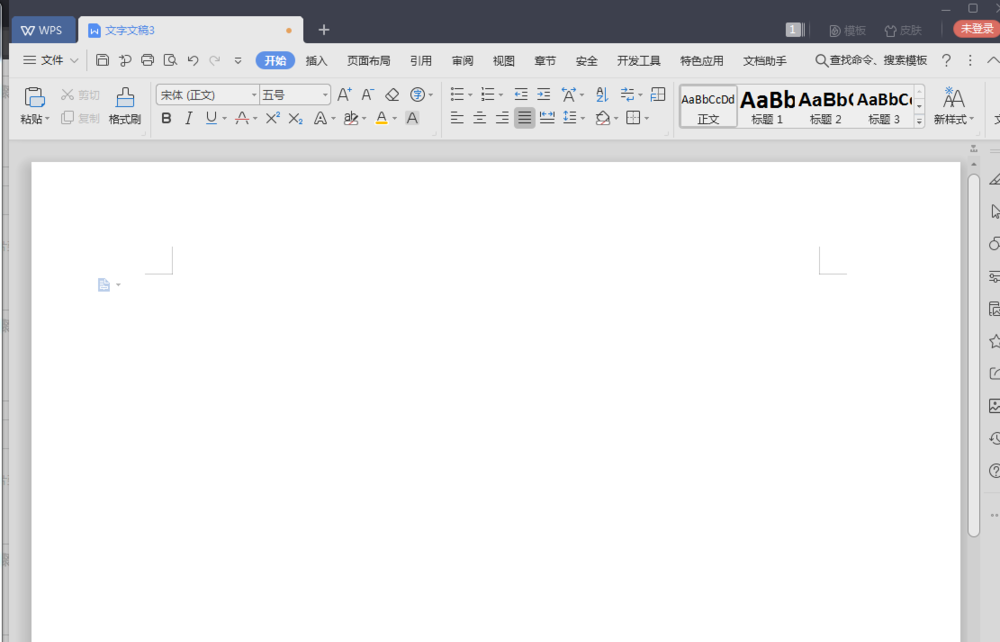
Task: Toggle Strikethrough formatting
Action: [x=242, y=118]
